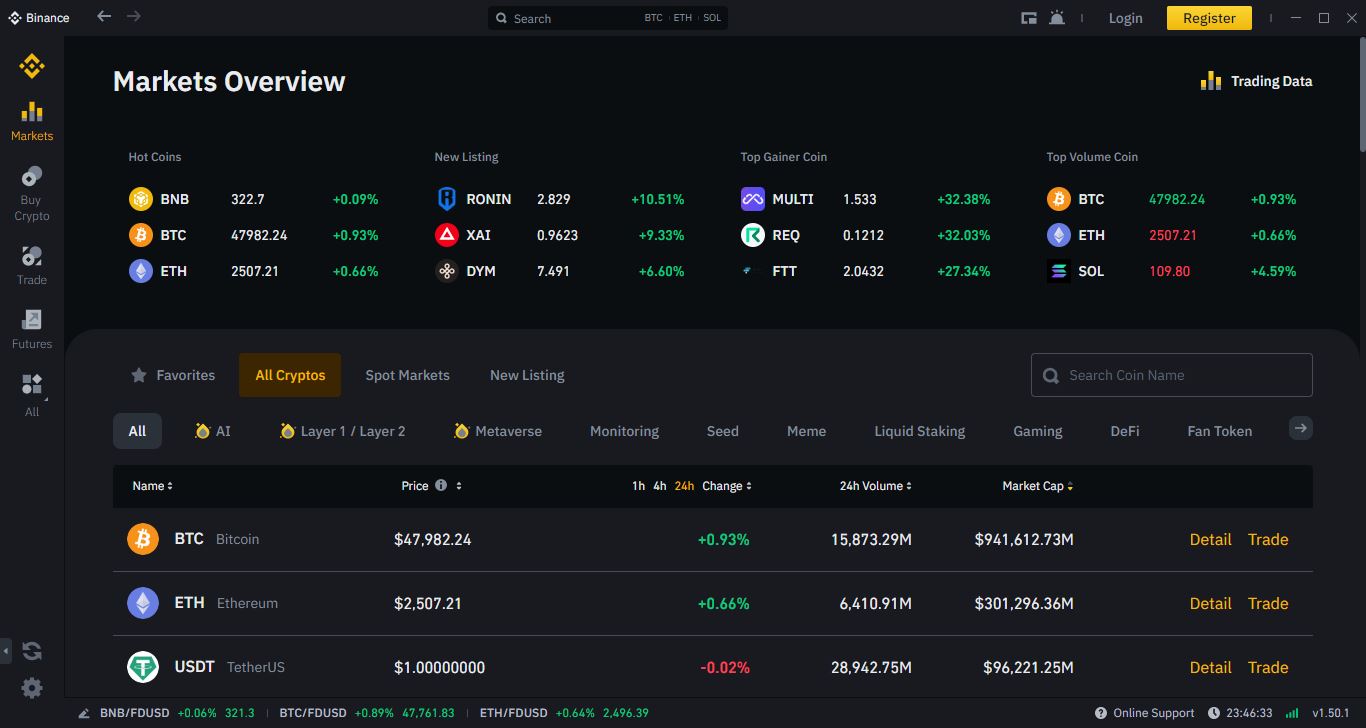Open Buy Crypto in sidebar
Screen dimensions: 1366x728
[32, 193]
